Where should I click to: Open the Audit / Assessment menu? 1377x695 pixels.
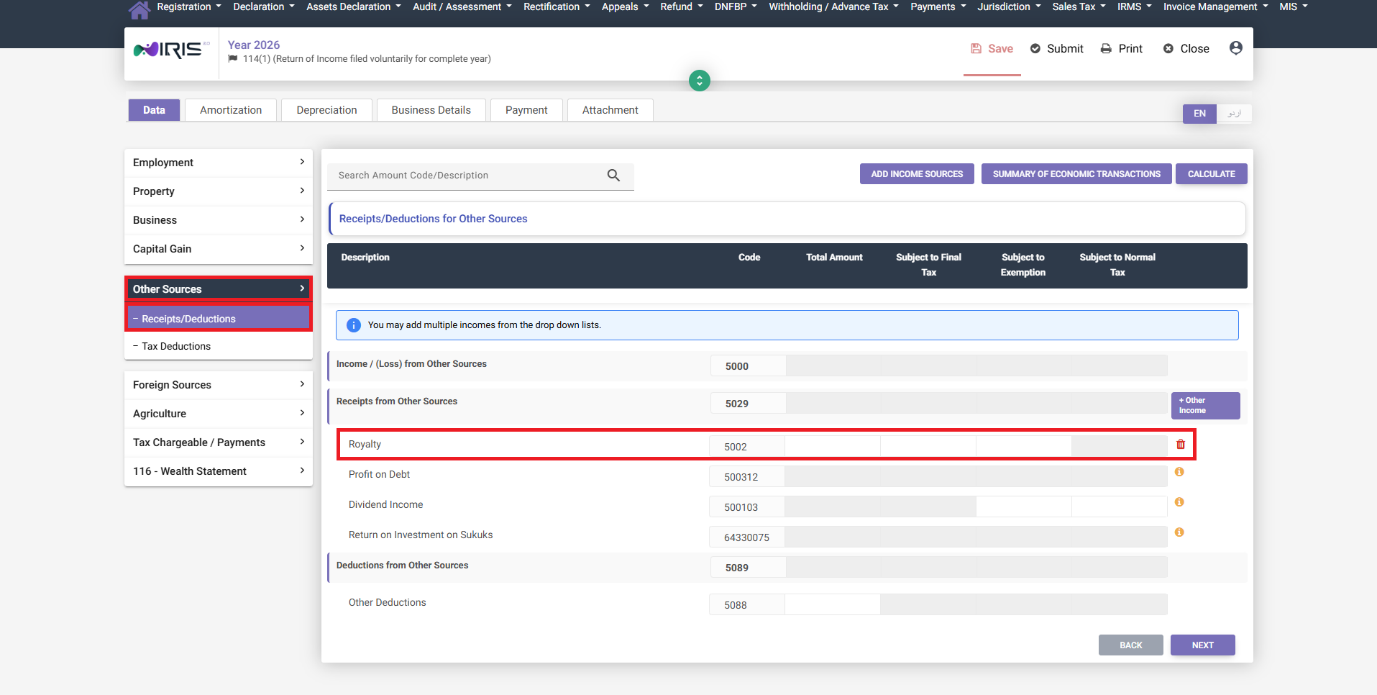click(x=462, y=7)
